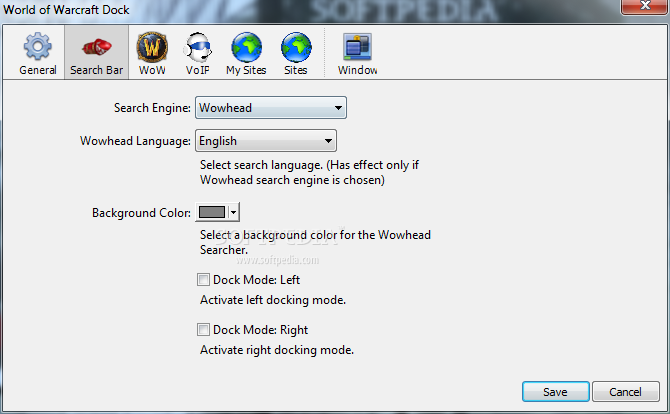Cancel the settings dialog
Screen dimensions: 670x414
click(626, 392)
